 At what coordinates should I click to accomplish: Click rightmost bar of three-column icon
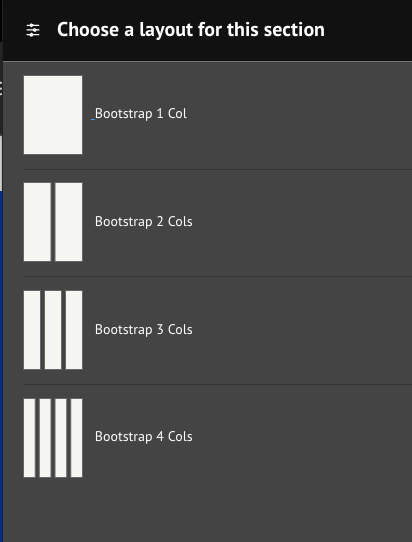point(74,330)
